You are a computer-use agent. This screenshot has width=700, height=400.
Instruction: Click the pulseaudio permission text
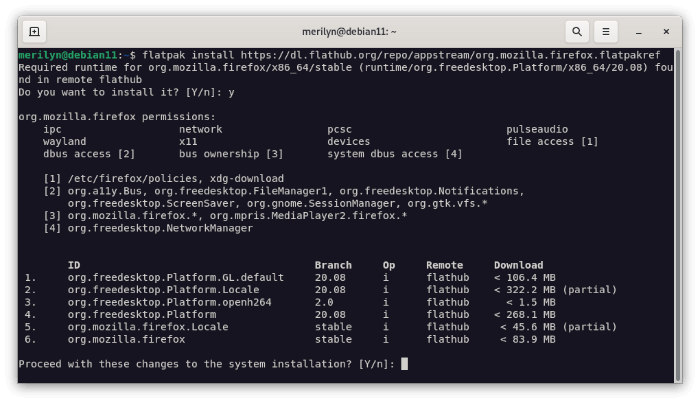click(x=537, y=129)
